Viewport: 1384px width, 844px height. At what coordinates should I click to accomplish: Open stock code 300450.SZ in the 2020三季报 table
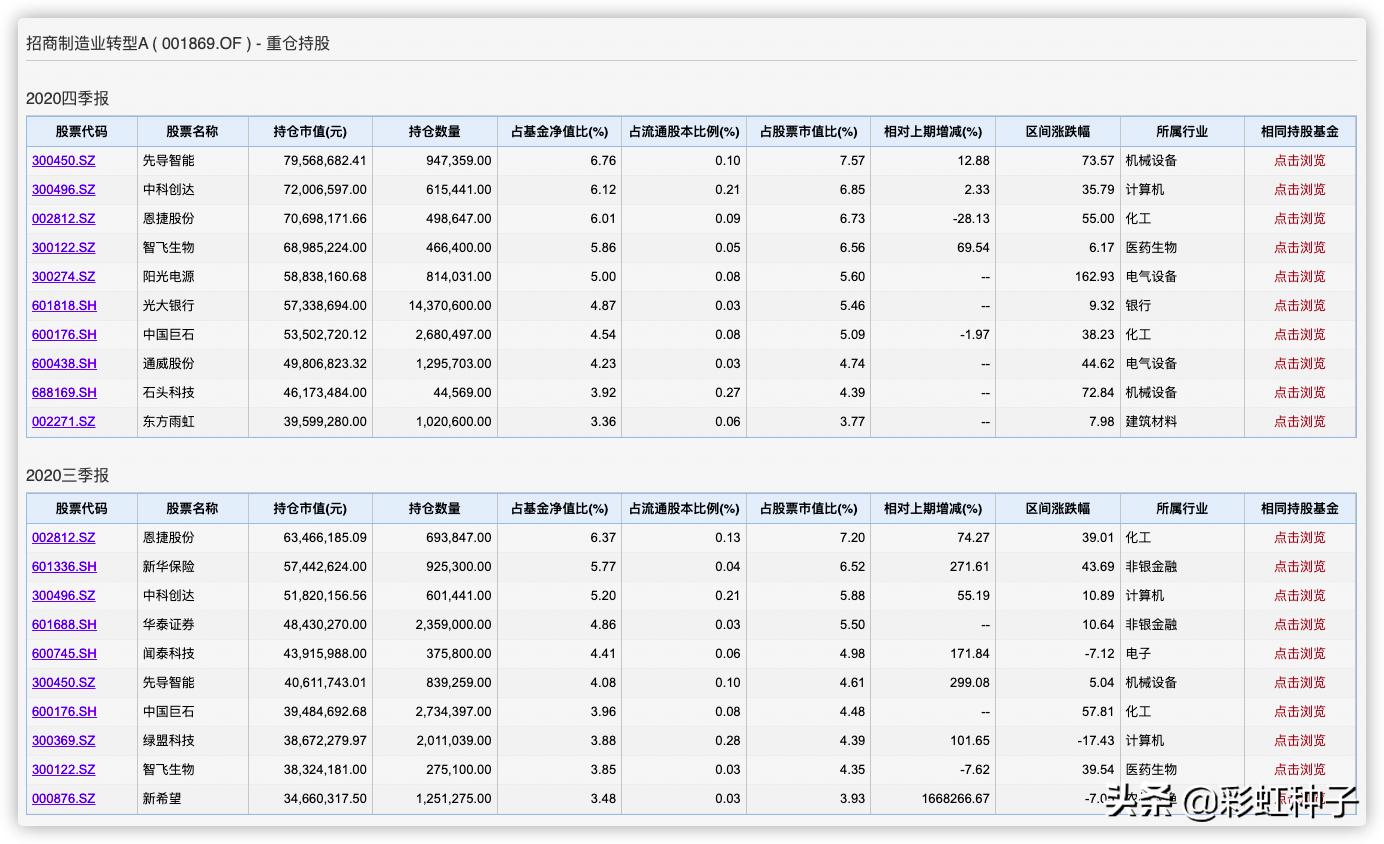[x=63, y=682]
